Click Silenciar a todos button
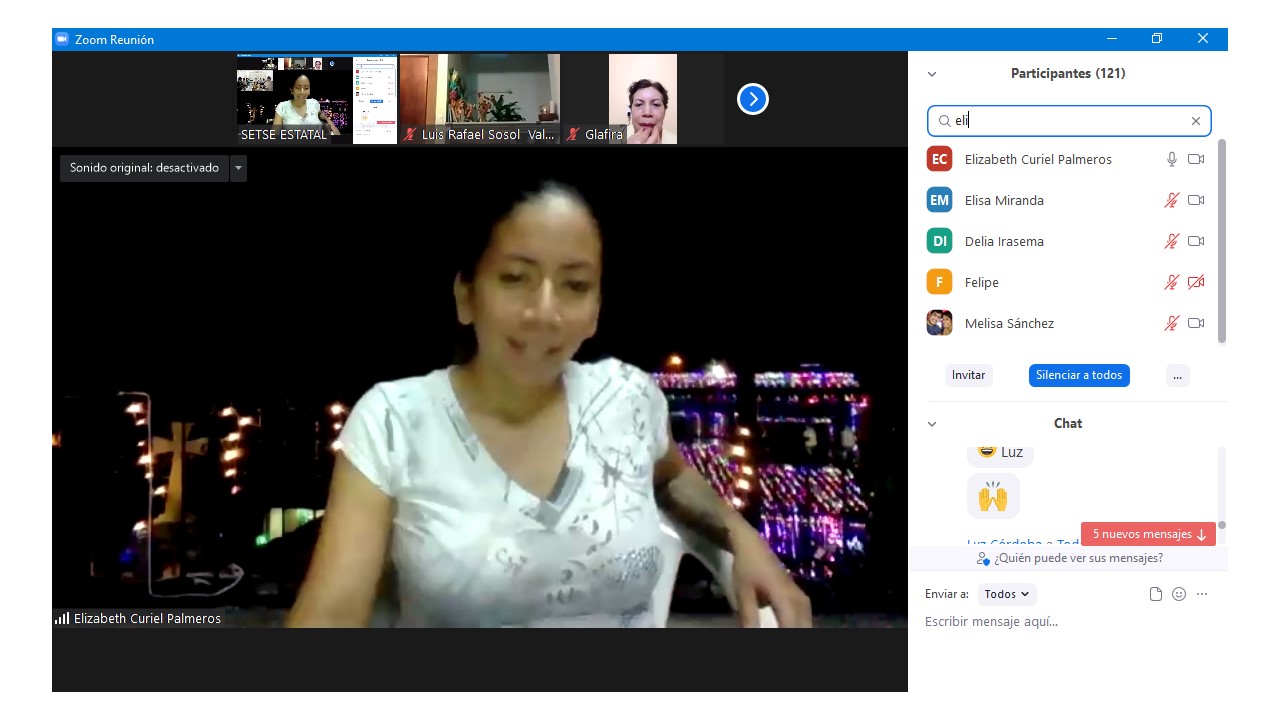Screen dimensions: 1280x720 pos(1079,375)
